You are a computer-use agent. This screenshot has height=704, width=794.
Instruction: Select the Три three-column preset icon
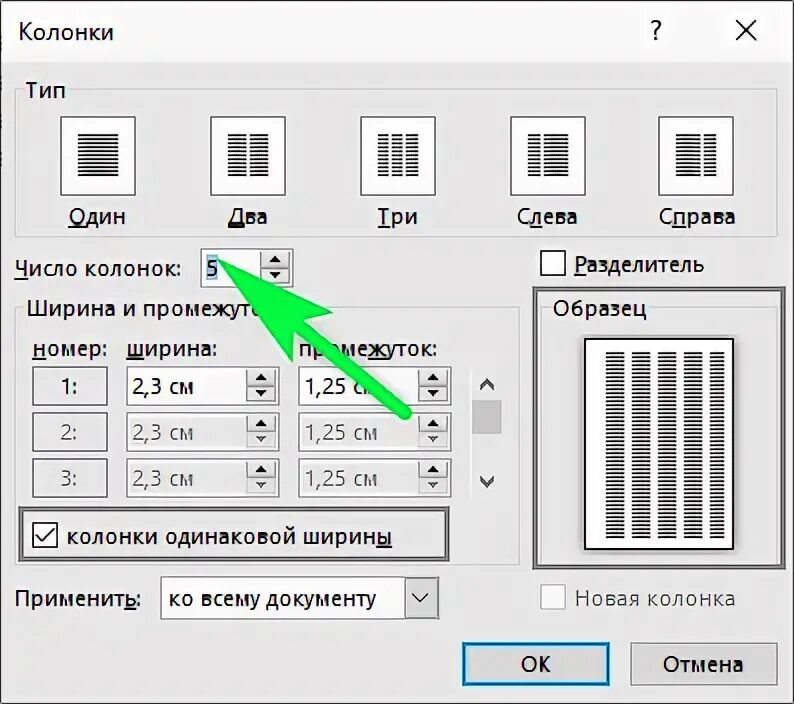[398, 156]
